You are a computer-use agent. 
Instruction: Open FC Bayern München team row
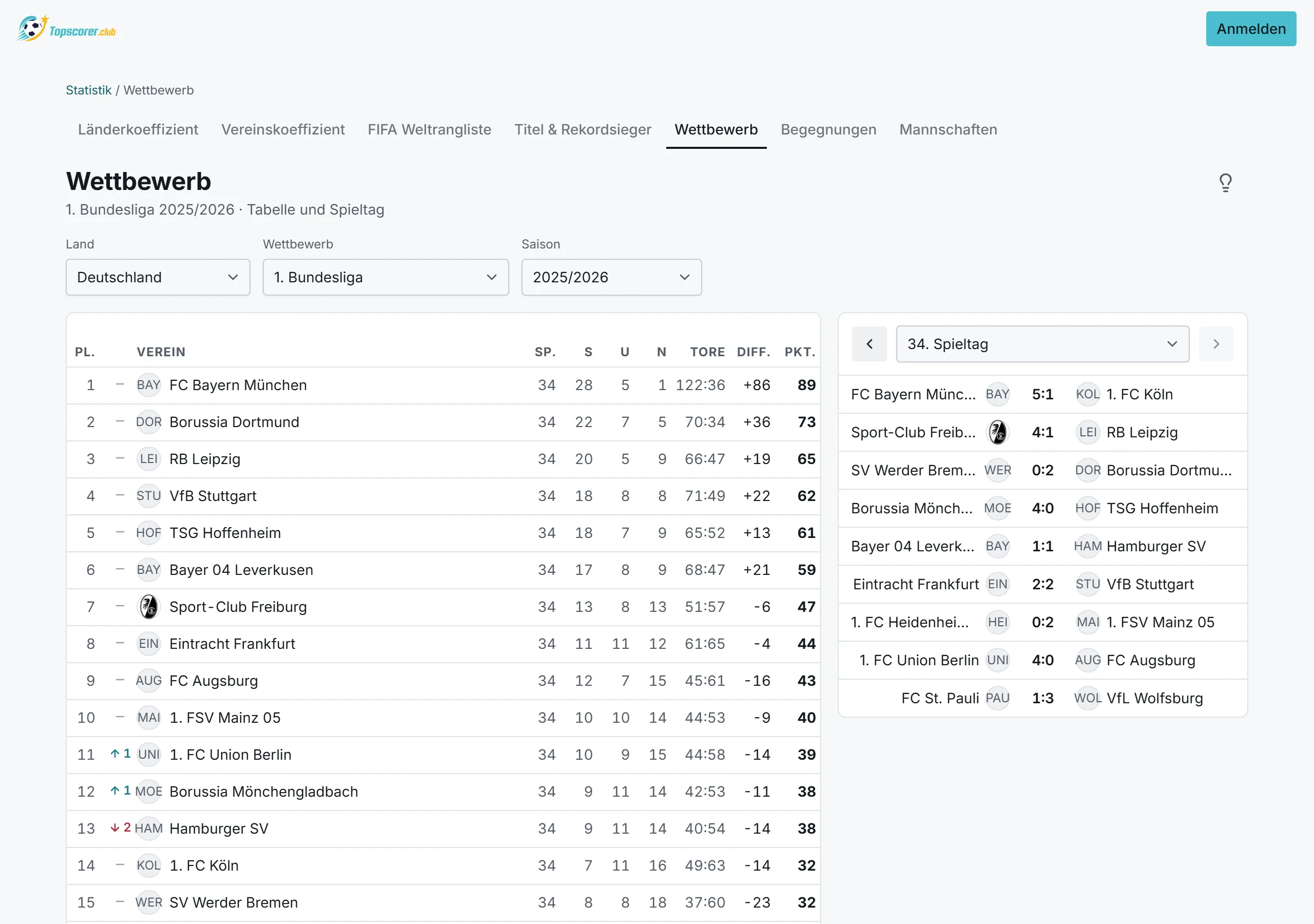point(443,386)
